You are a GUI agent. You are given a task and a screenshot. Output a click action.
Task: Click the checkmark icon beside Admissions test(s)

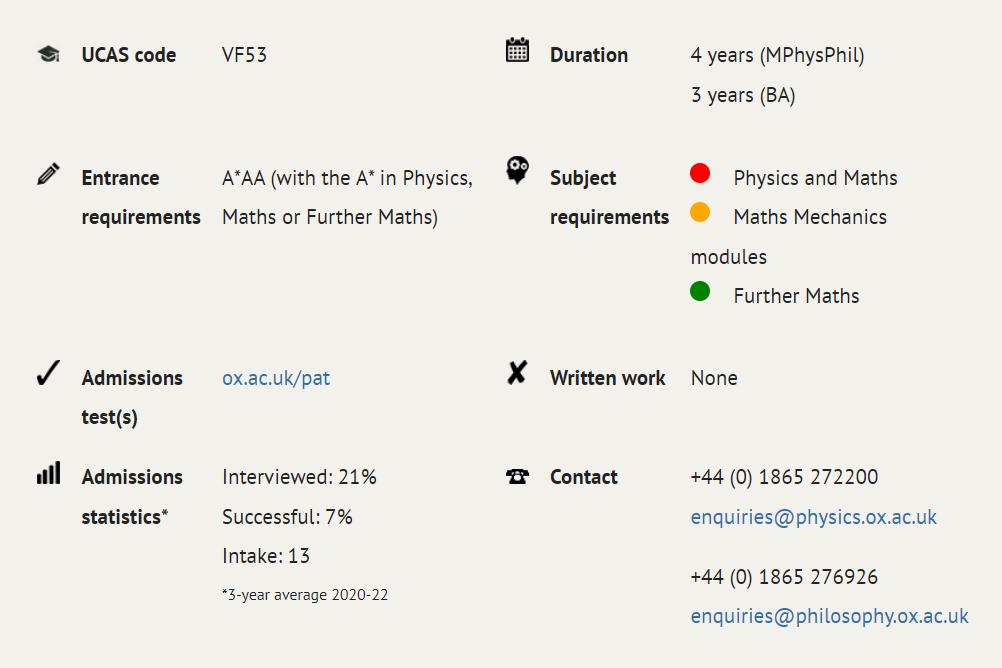49,373
